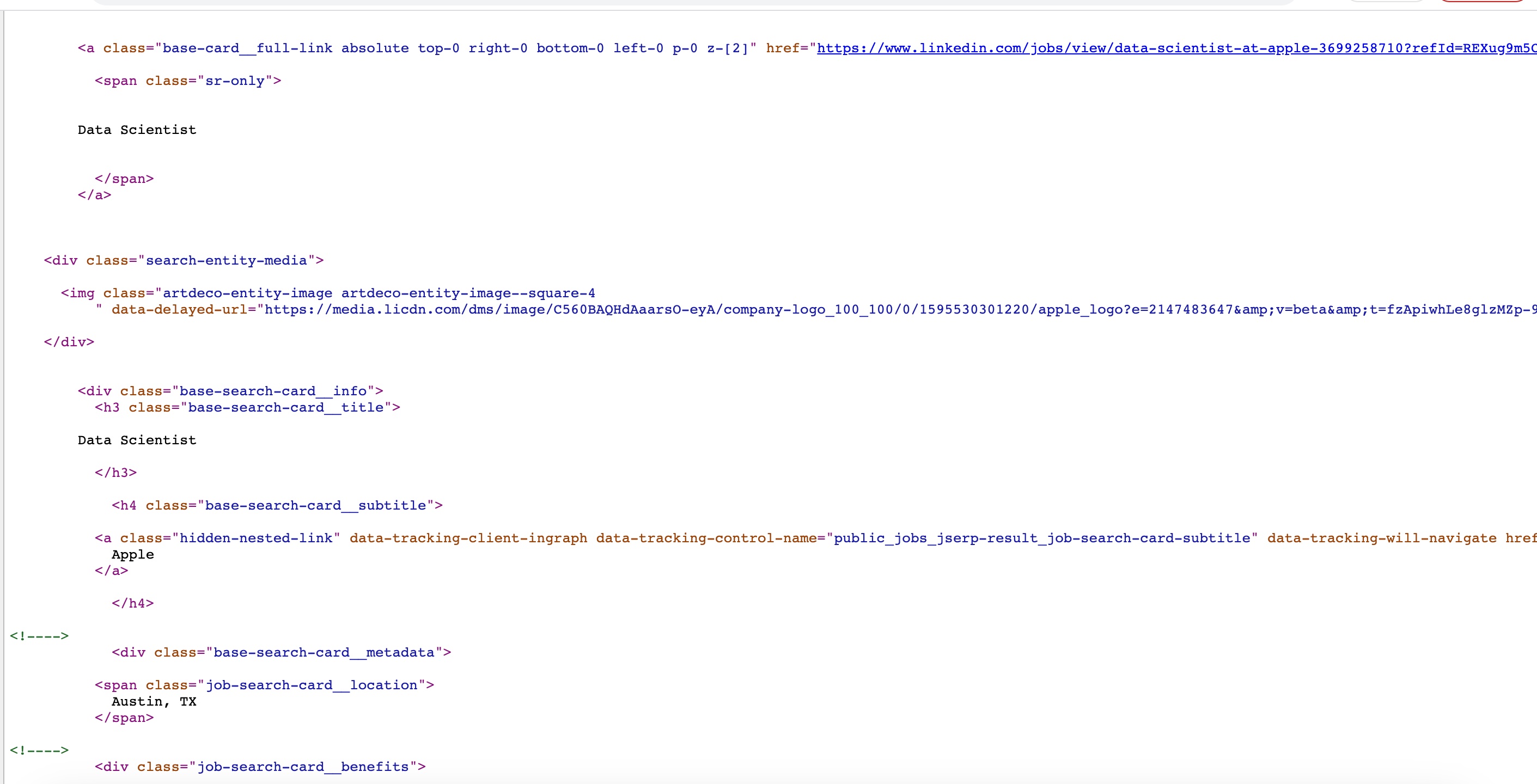Screen dimensions: 1537x784
Task: Select the img artdeco-entity-image--square-4 class line
Action: (328, 293)
